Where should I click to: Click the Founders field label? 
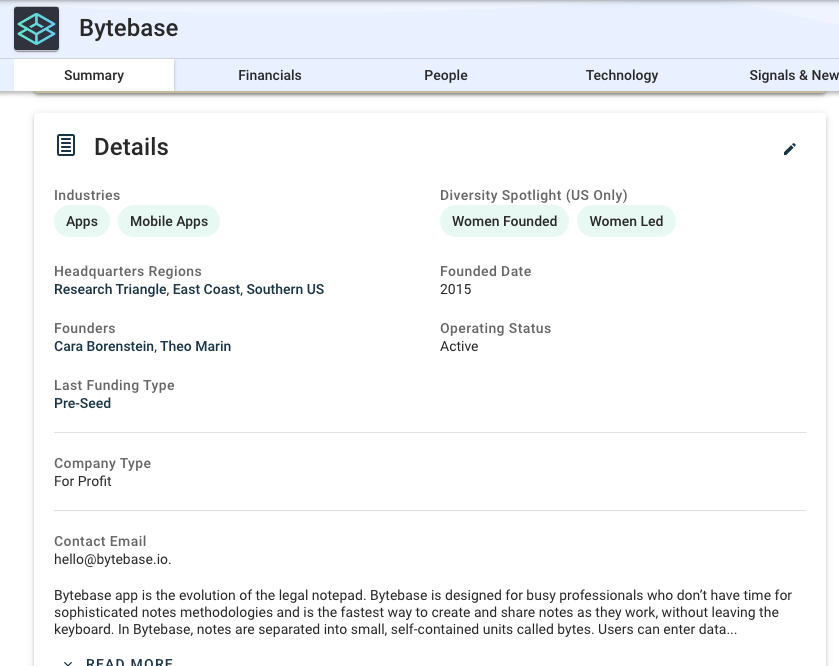(85, 328)
